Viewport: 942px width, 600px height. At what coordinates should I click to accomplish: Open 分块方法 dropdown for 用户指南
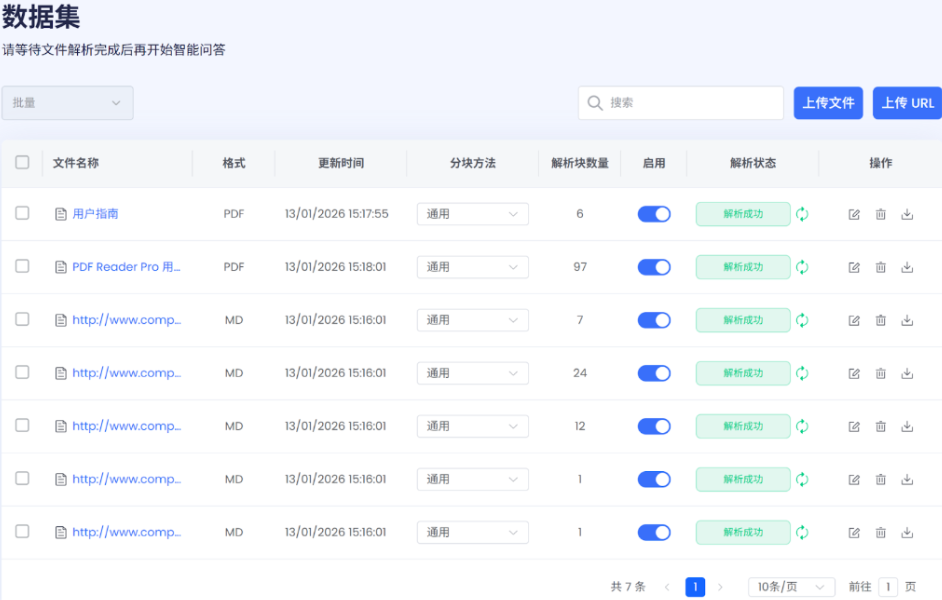coord(473,214)
